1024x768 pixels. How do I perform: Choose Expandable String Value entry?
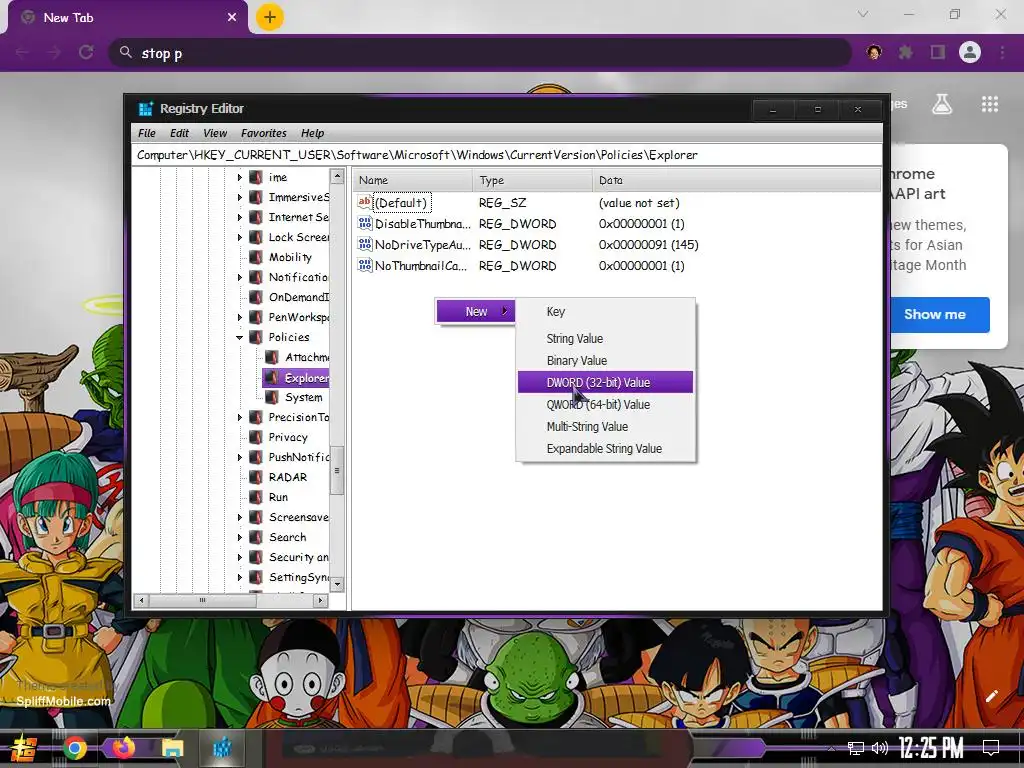(605, 449)
